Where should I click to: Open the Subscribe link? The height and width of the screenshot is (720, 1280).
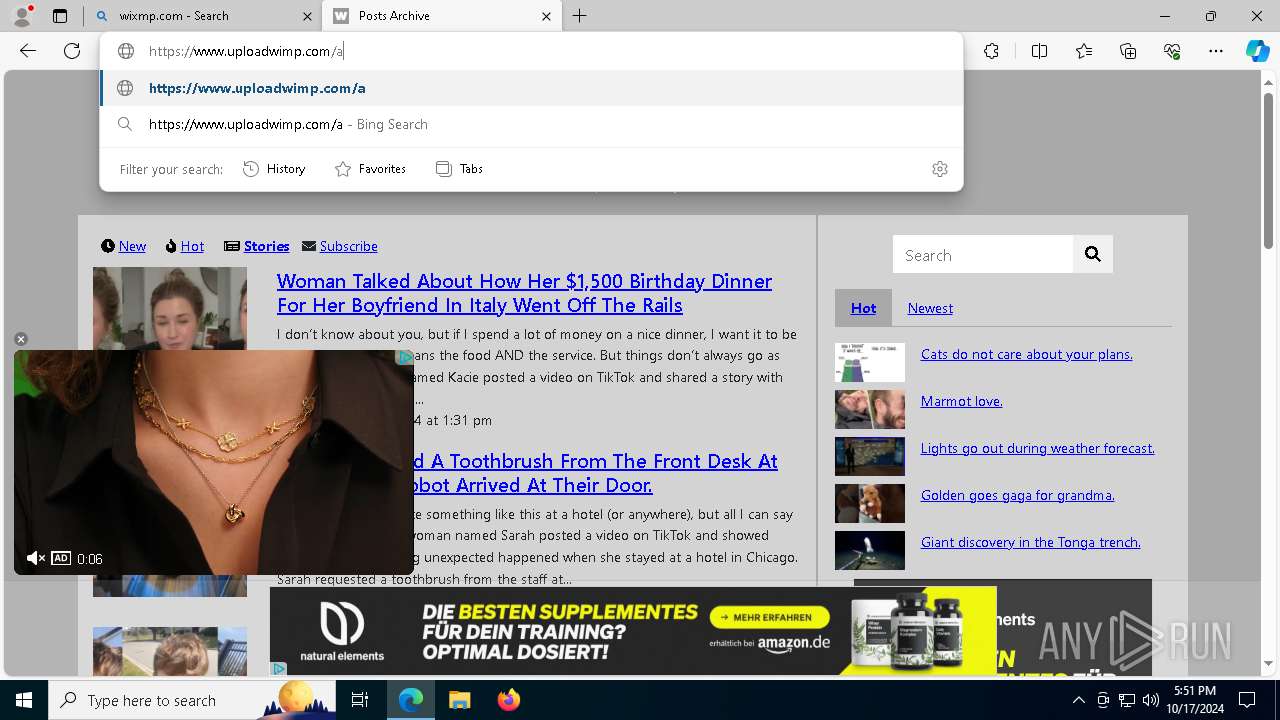coord(348,246)
